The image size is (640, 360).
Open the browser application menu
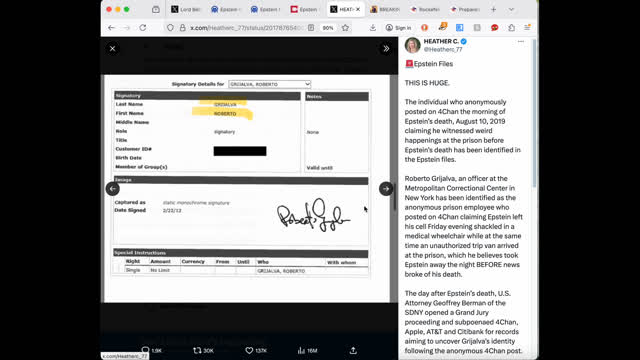pos(527,28)
